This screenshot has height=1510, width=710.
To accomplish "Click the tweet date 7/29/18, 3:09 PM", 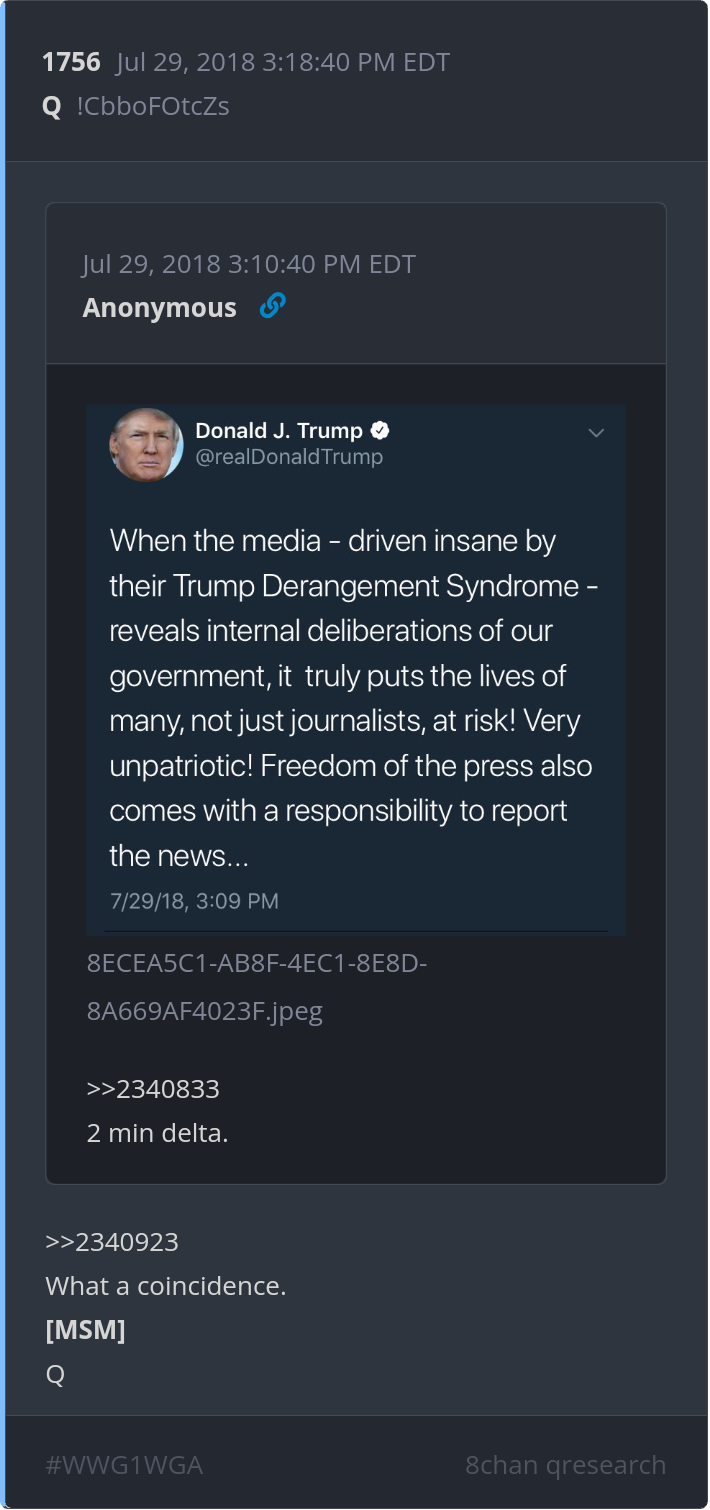I will [x=194, y=901].
